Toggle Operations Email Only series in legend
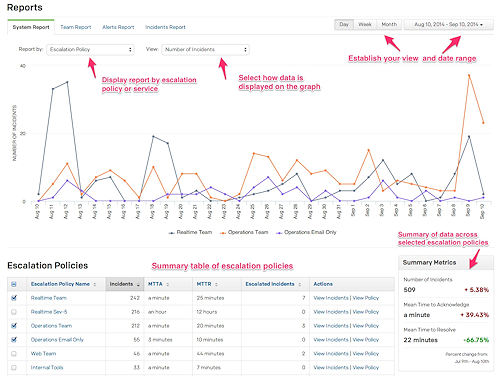This screenshot has width=500, height=376. click(306, 232)
